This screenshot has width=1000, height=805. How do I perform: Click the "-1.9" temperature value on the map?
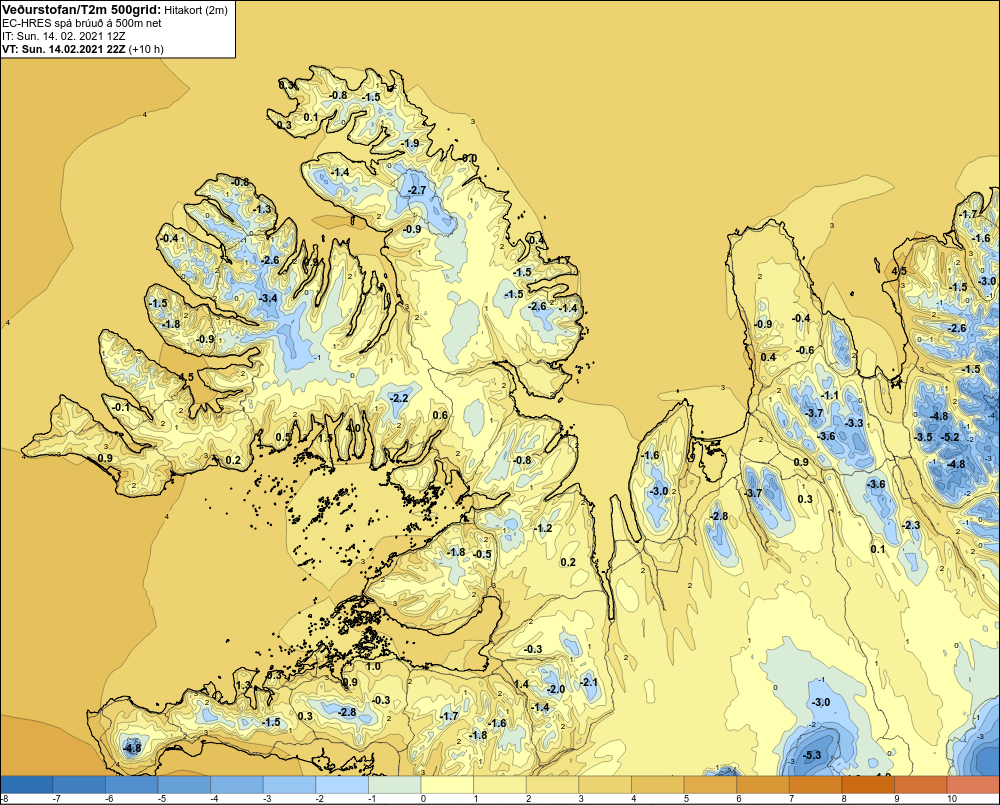[x=411, y=143]
